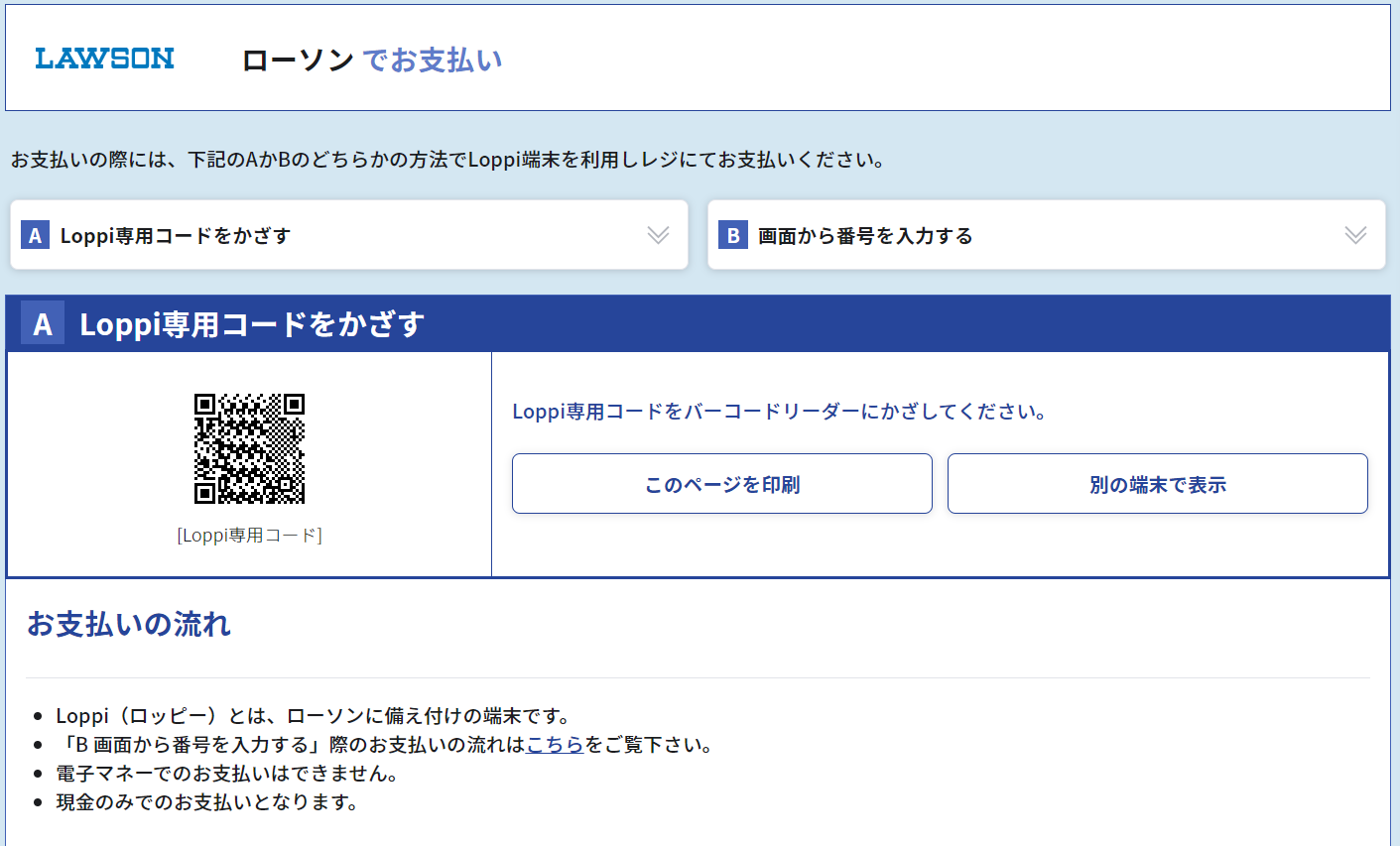Expand the chevron on Loppi専用コードをかざす tab
1400x846 pixels.
pyautogui.click(x=658, y=235)
